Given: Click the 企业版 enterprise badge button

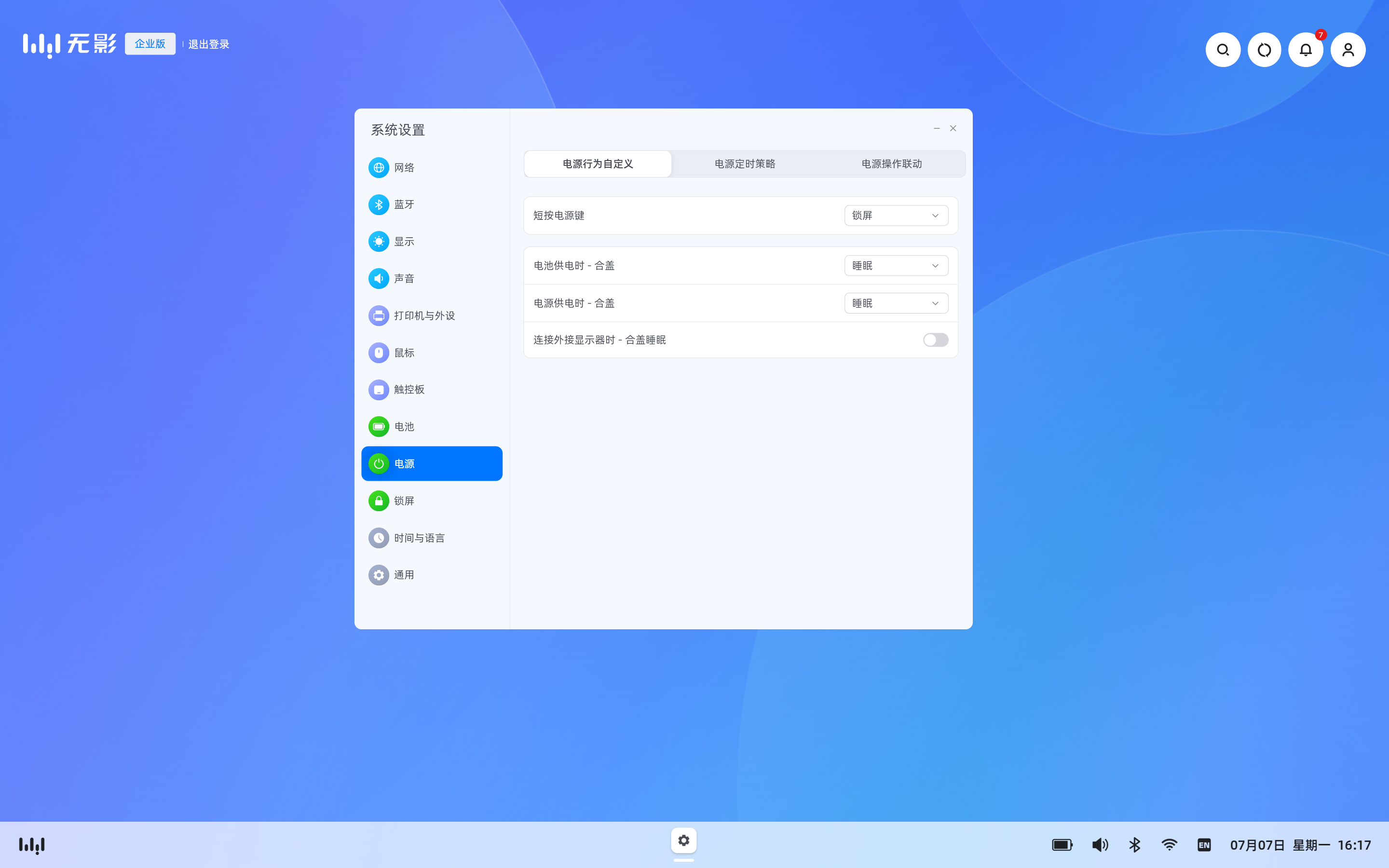Looking at the screenshot, I should point(150,43).
